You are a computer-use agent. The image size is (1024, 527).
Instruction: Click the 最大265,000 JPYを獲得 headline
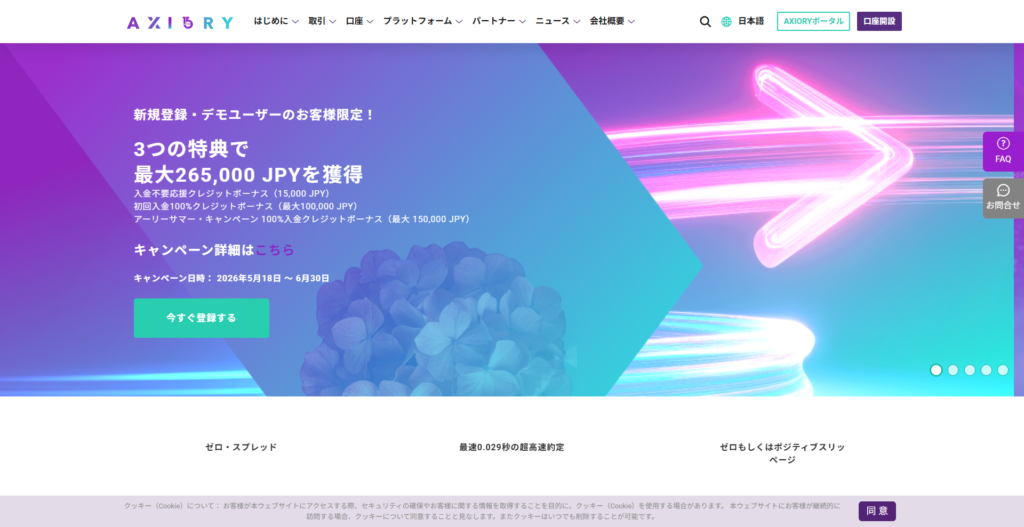(x=248, y=174)
